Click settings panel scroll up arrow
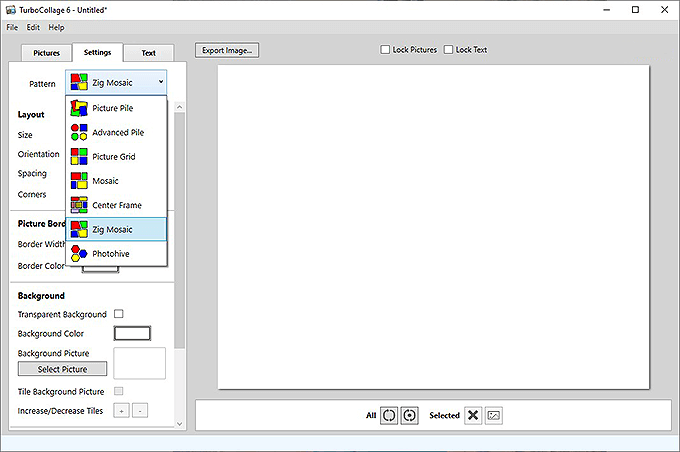Viewport: 680px width, 452px height. [180, 107]
